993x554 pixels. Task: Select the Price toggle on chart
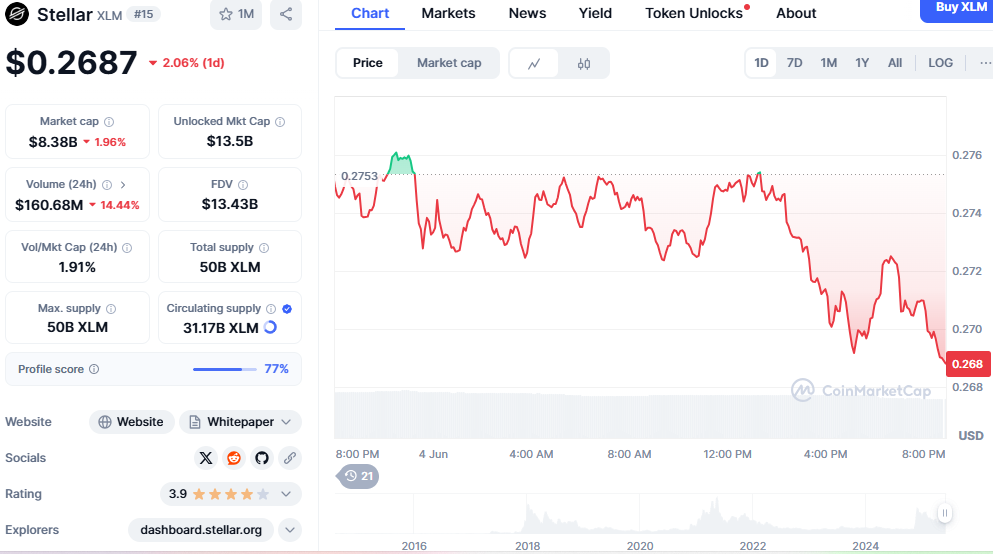[x=367, y=63]
